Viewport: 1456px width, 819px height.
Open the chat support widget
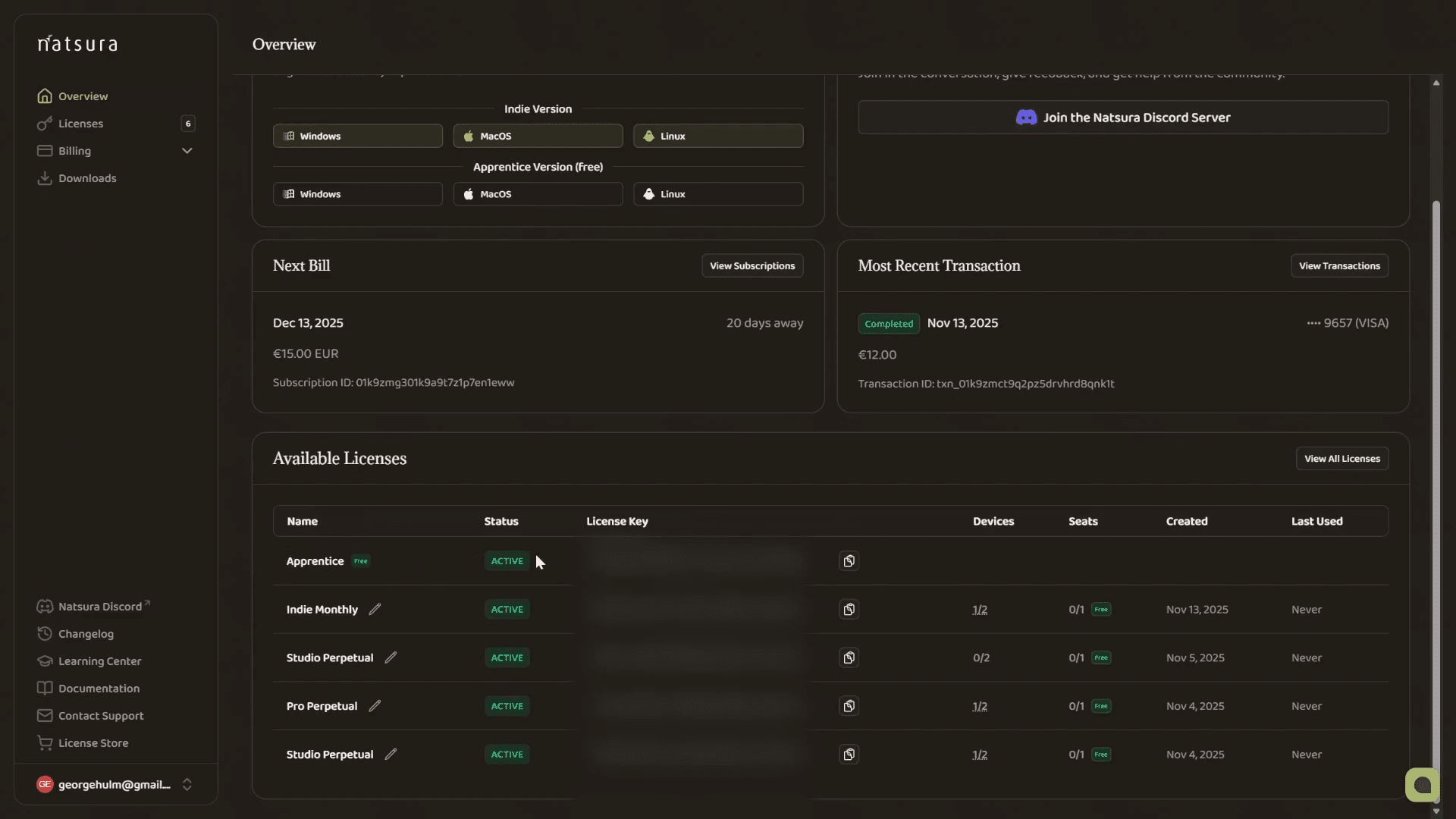pos(1422,785)
